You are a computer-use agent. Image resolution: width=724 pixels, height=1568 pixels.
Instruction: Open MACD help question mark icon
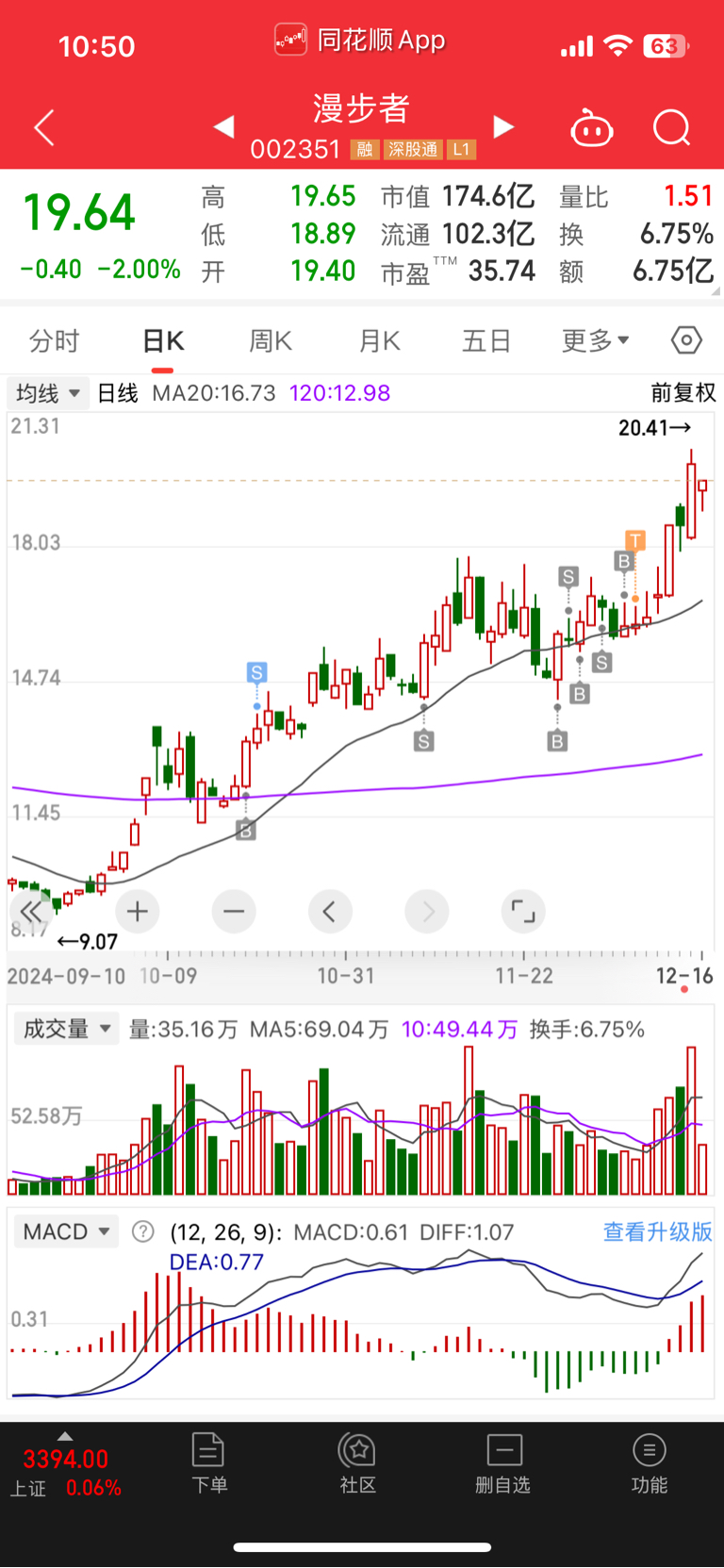(x=142, y=1231)
